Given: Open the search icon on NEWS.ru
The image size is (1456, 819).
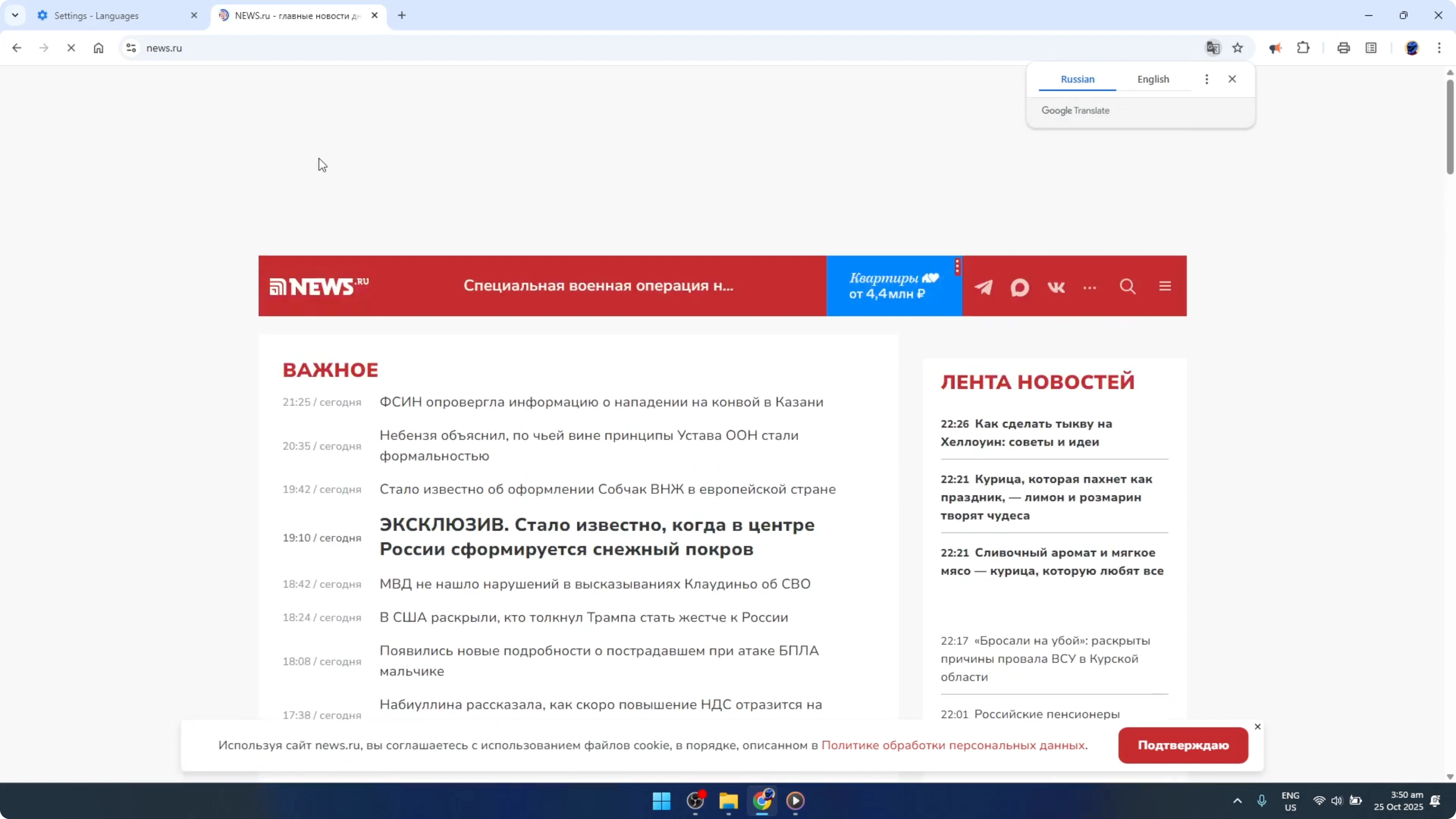Looking at the screenshot, I should (x=1128, y=286).
